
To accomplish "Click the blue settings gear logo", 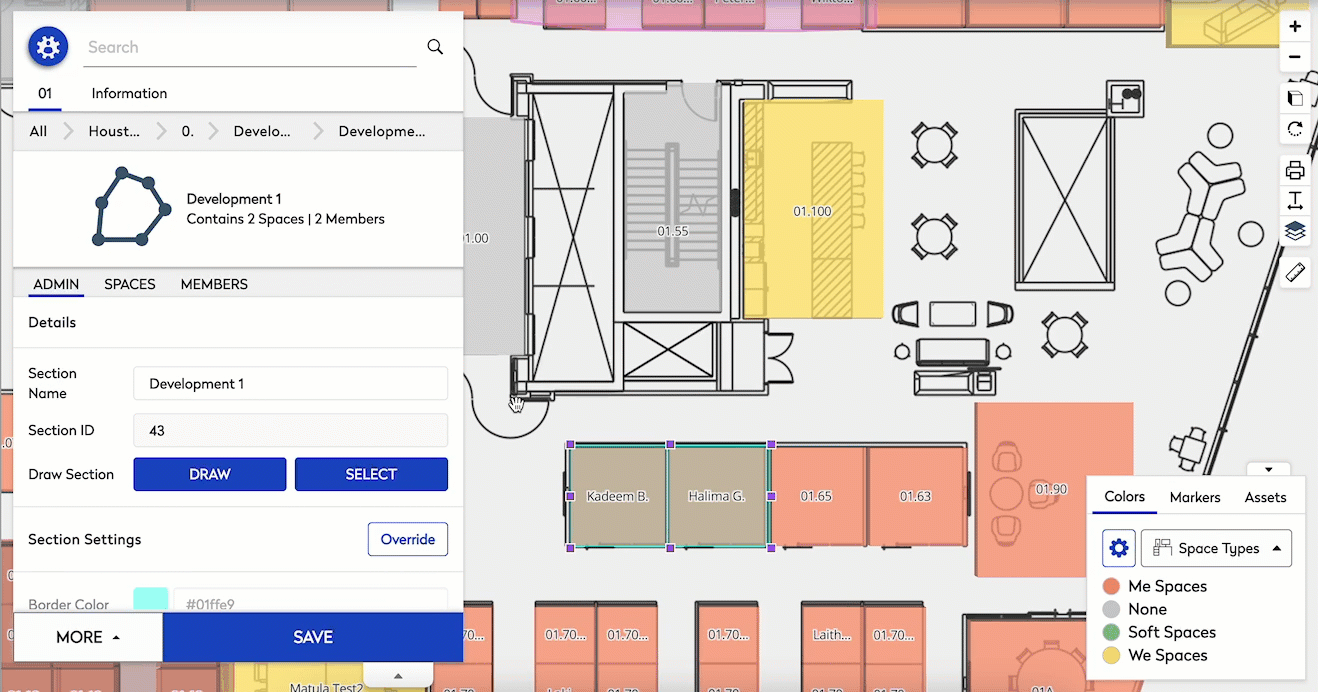I will point(47,47).
